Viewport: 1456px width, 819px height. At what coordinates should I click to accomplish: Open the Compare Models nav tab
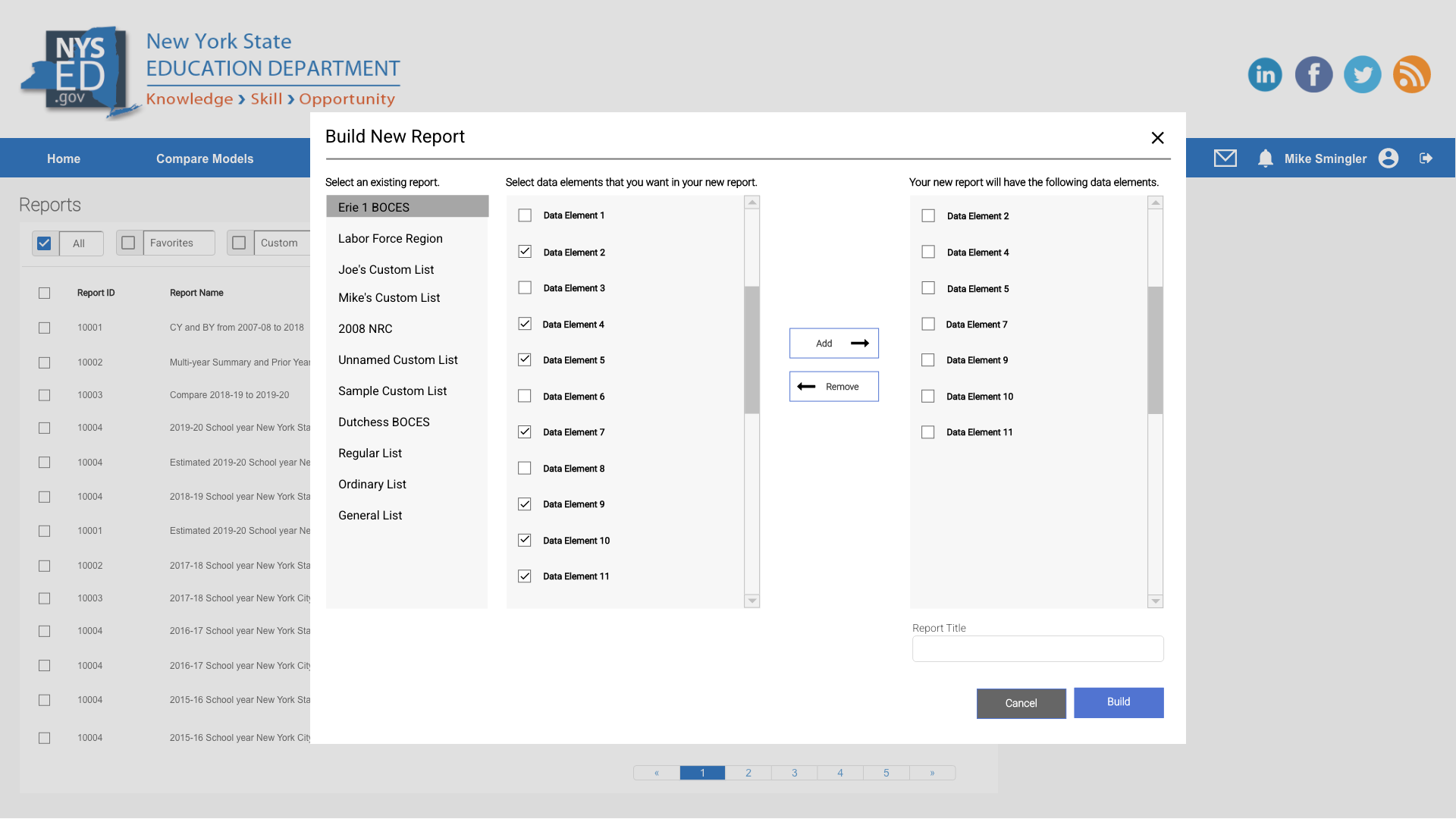[205, 158]
